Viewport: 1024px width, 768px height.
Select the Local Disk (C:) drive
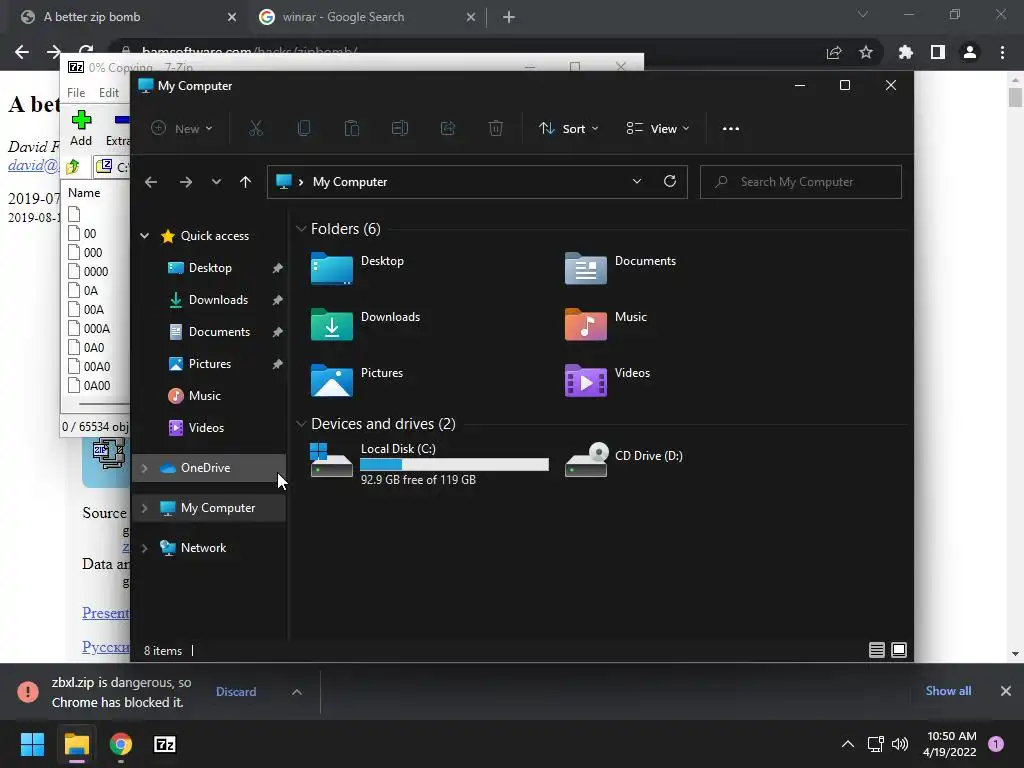pyautogui.click(x=430, y=463)
